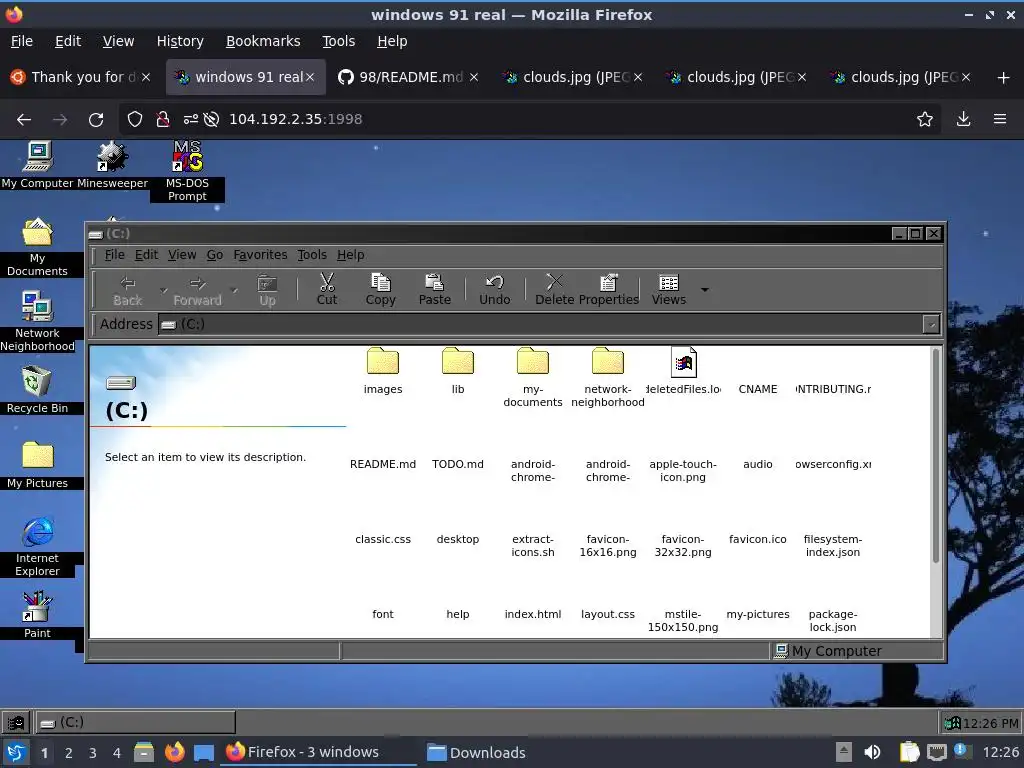Open explorer Favorites menu
This screenshot has width=1024, height=768.
(x=260, y=255)
